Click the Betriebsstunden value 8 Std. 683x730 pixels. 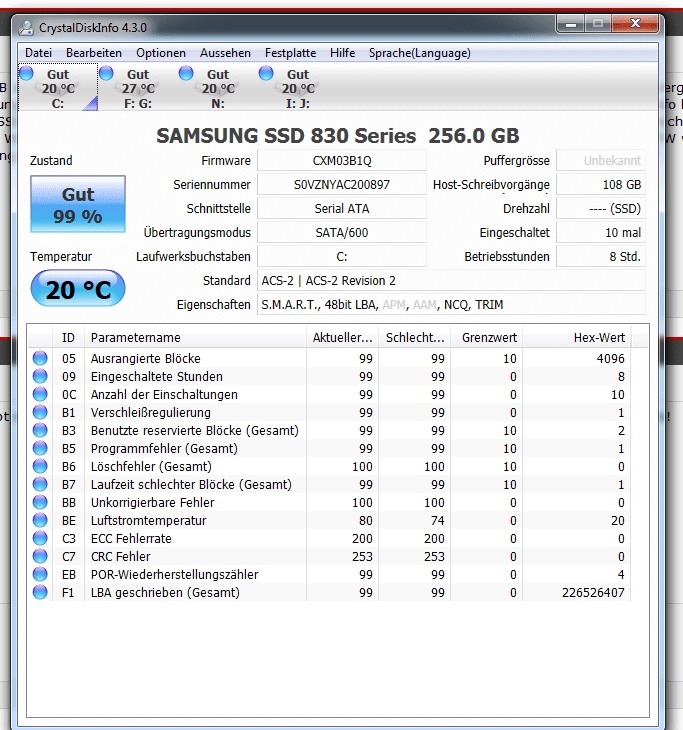601,257
